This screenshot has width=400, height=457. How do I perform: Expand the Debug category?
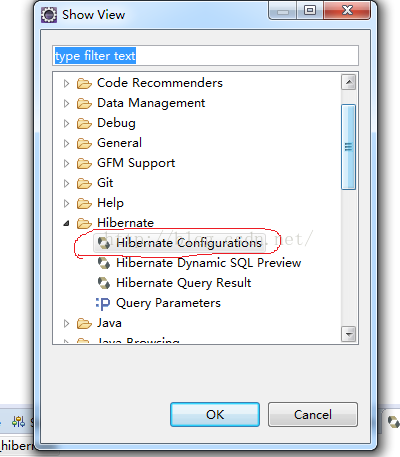click(66, 123)
